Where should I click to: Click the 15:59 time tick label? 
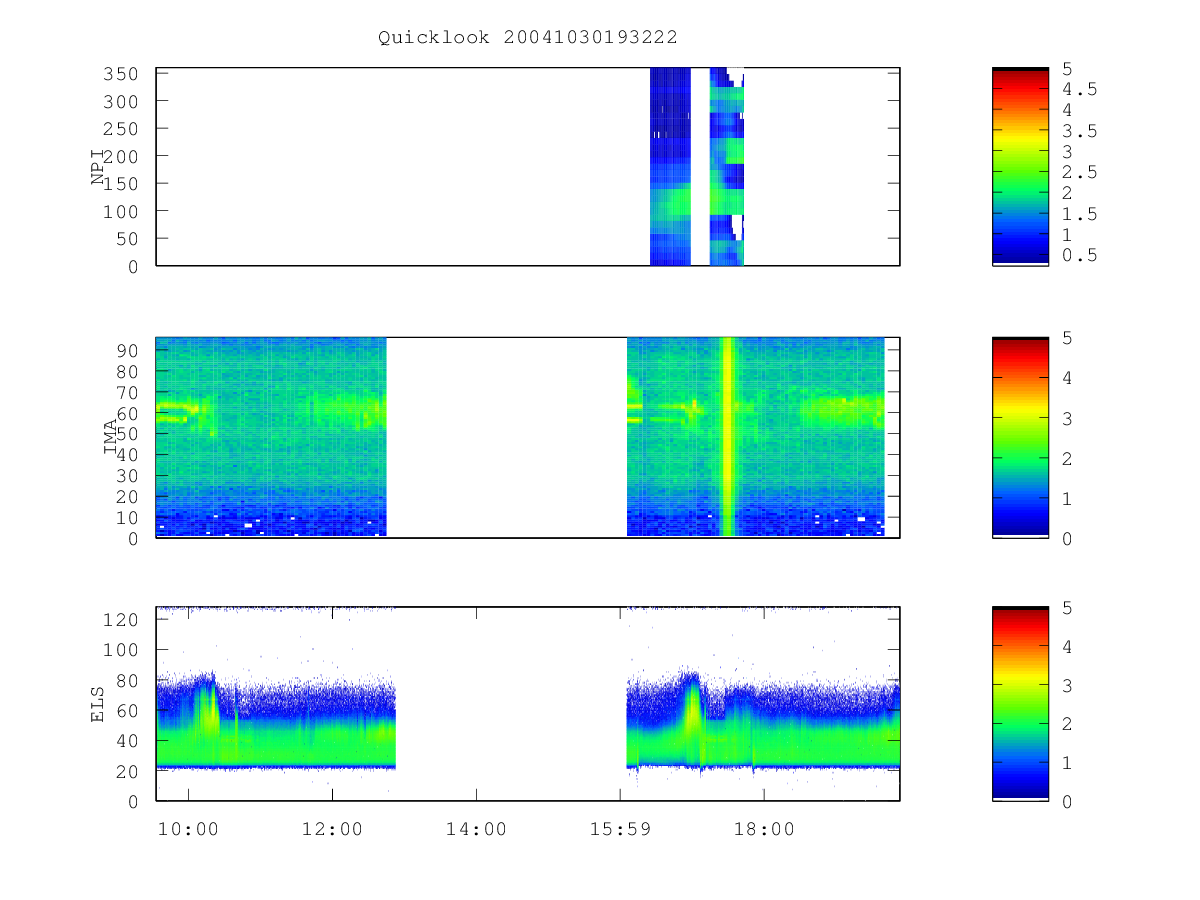click(620, 829)
